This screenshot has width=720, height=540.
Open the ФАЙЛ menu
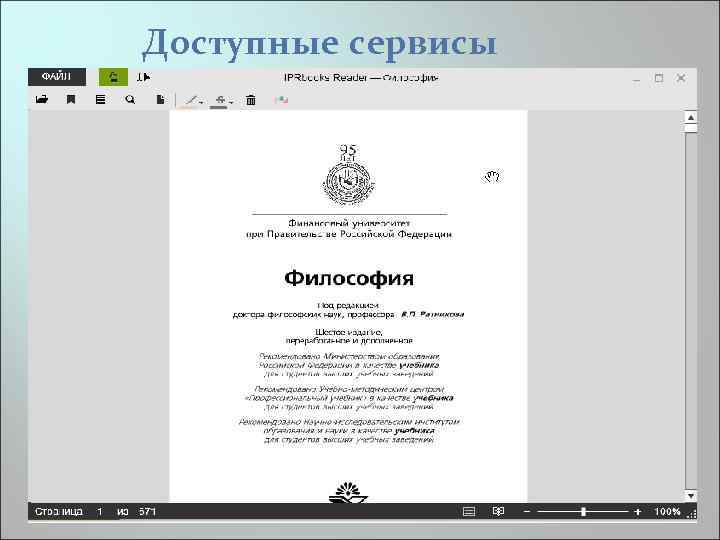56,77
